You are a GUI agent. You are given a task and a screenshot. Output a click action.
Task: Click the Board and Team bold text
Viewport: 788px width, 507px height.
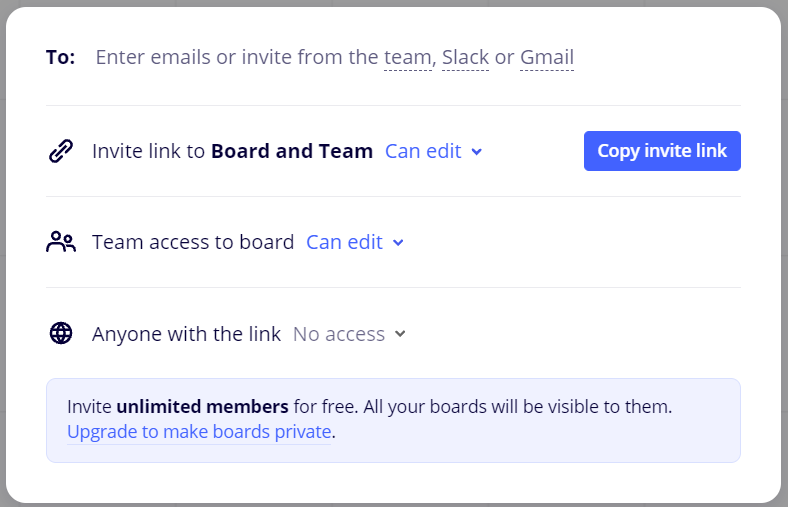[x=292, y=151]
